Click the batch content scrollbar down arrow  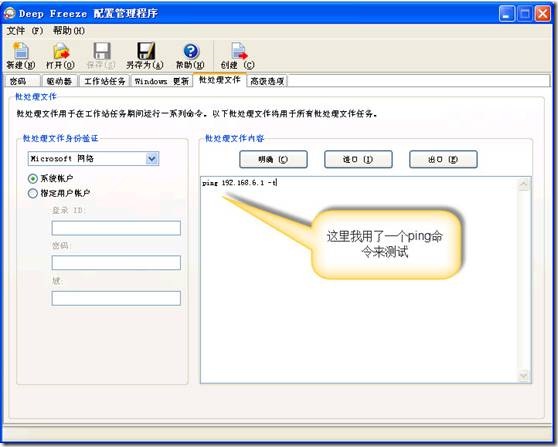[523, 375]
